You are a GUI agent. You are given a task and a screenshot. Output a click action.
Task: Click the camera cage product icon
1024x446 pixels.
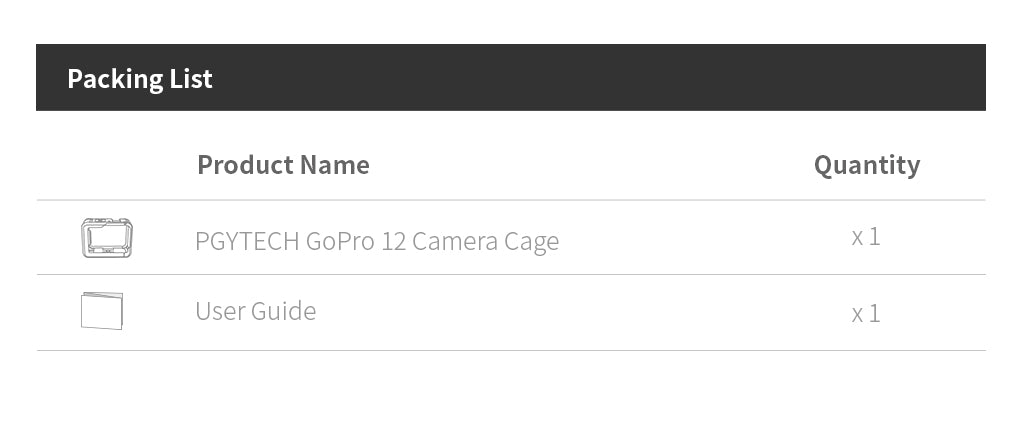[106, 238]
